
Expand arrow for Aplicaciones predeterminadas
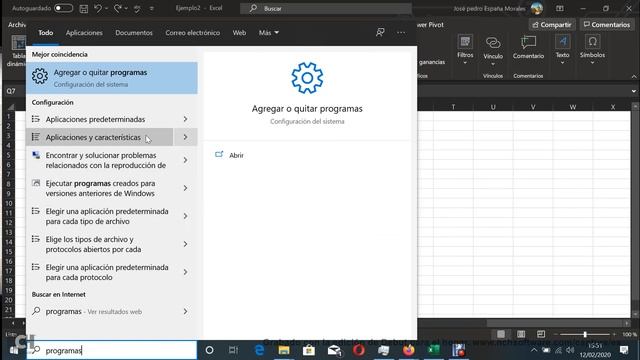tap(186, 119)
